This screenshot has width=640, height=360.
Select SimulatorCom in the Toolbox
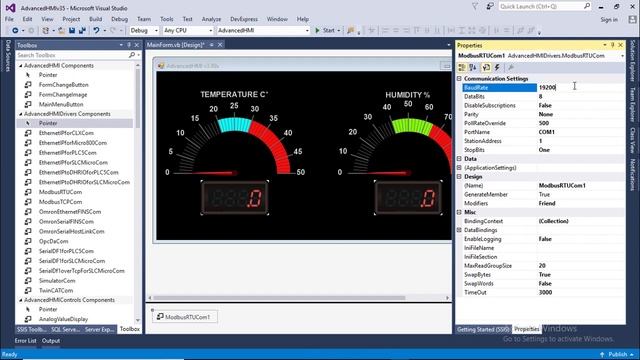point(57,281)
